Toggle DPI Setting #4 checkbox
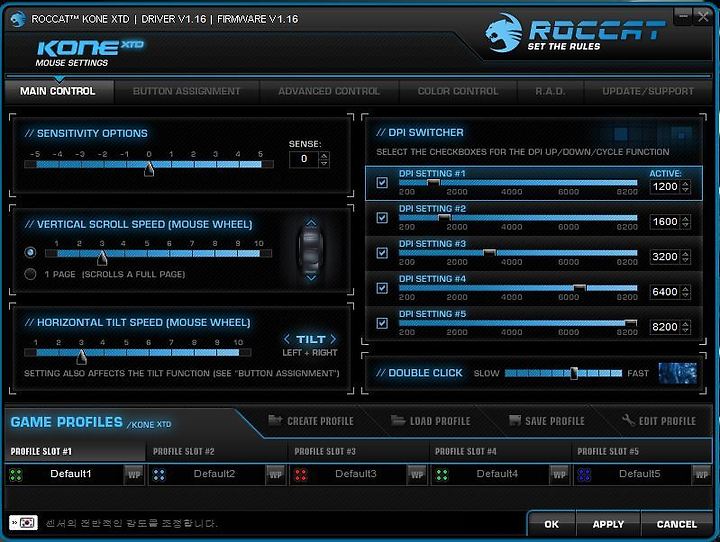The image size is (720, 542). [382, 288]
